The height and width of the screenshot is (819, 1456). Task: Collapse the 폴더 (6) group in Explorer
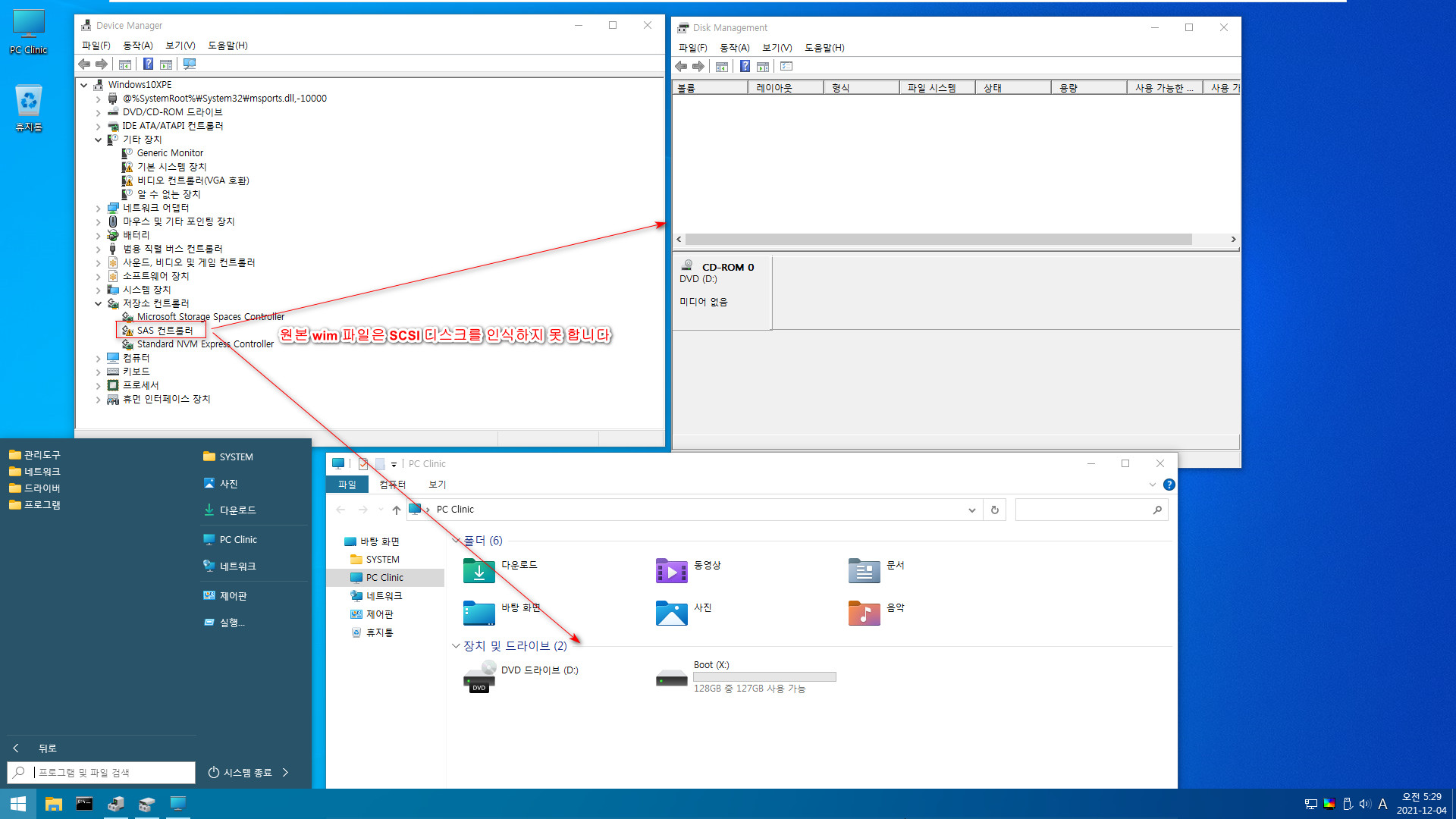[x=456, y=541]
